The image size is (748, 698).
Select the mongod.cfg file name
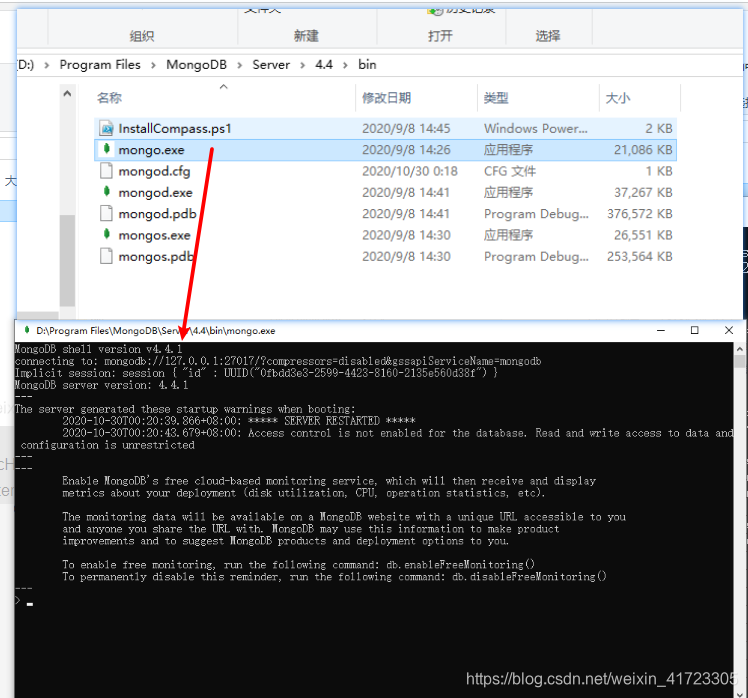(x=154, y=172)
